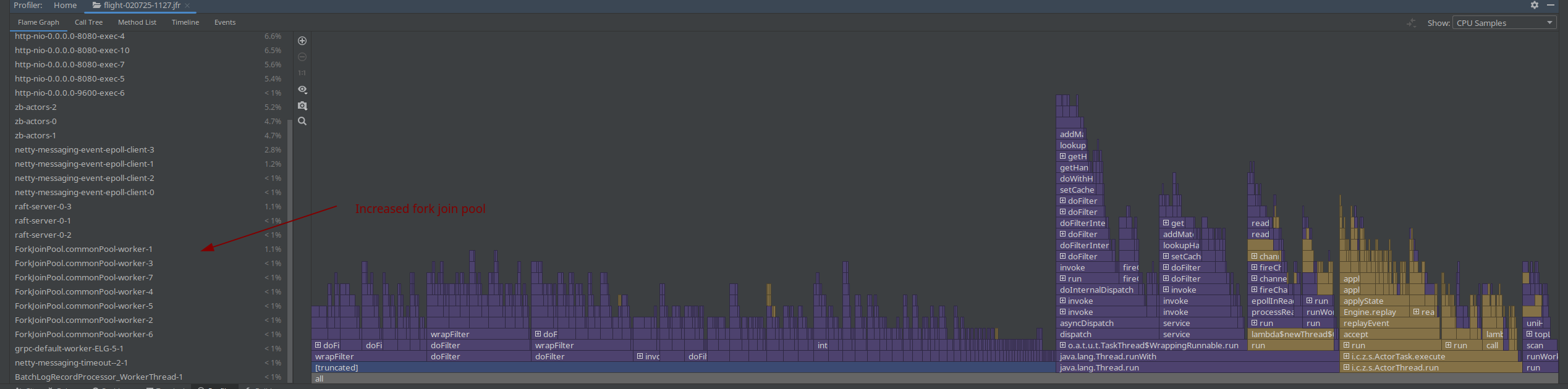This screenshot has height=389, width=1568.
Task: Select thread zb-actors-2
Action: point(148,107)
